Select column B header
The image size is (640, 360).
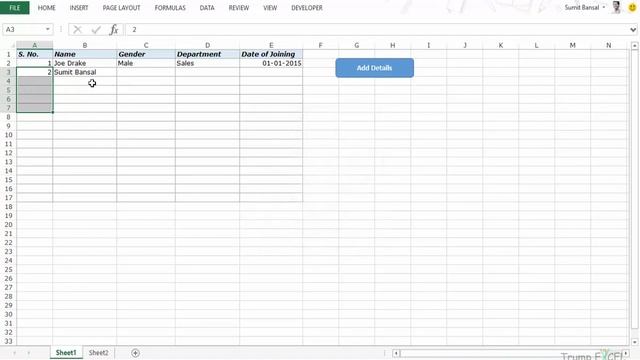(x=84, y=45)
